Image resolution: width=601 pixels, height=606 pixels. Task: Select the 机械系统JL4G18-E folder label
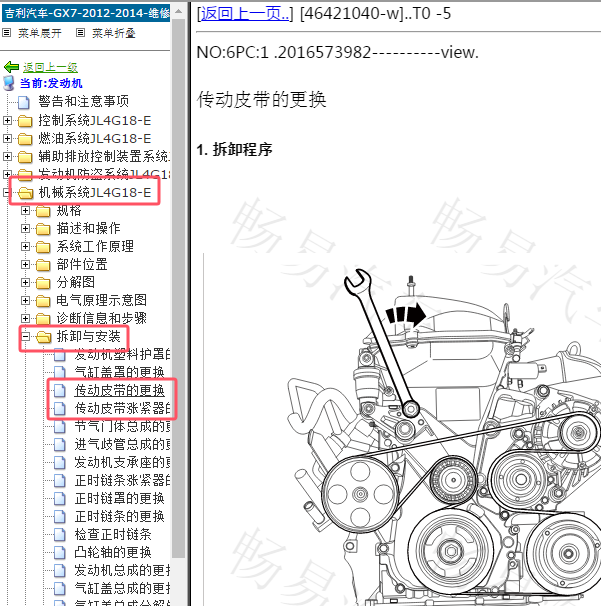tap(95, 192)
